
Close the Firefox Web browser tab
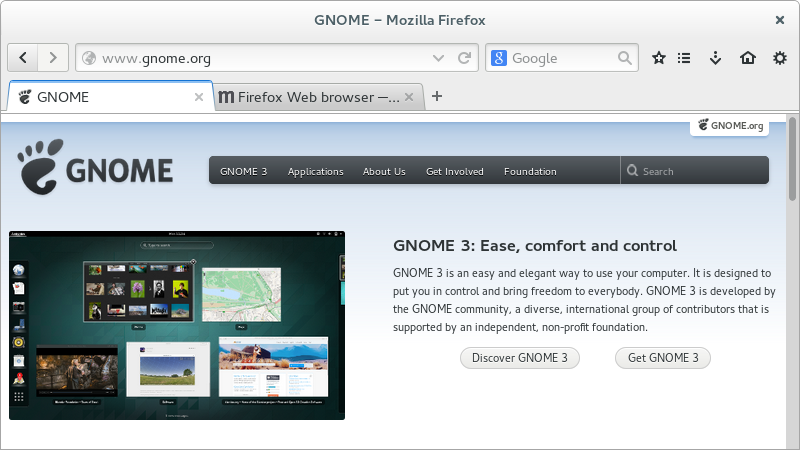tap(409, 97)
